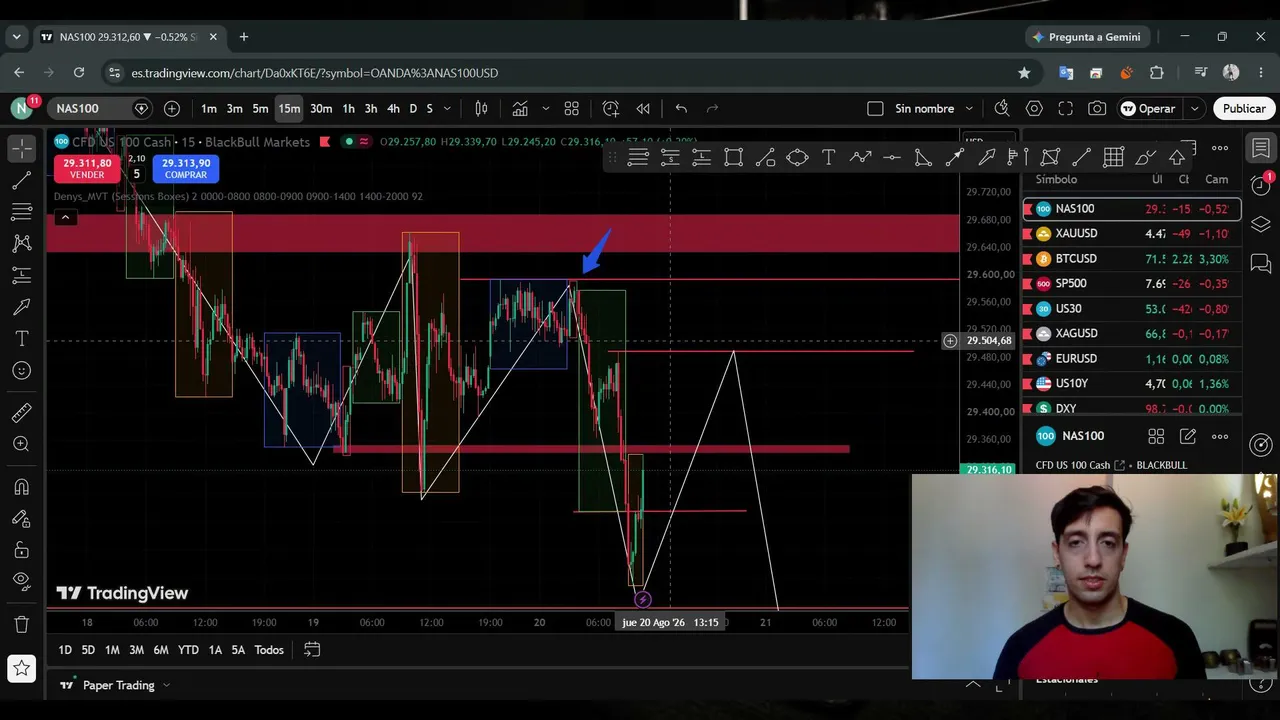
Task: Select the 4h timeframe
Action: coord(393,108)
